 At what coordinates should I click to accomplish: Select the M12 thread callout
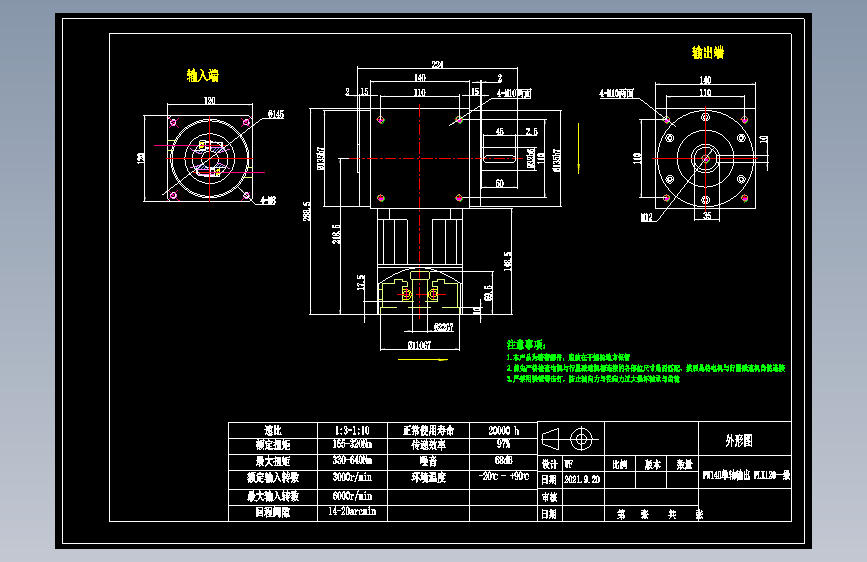pyautogui.click(x=646, y=217)
